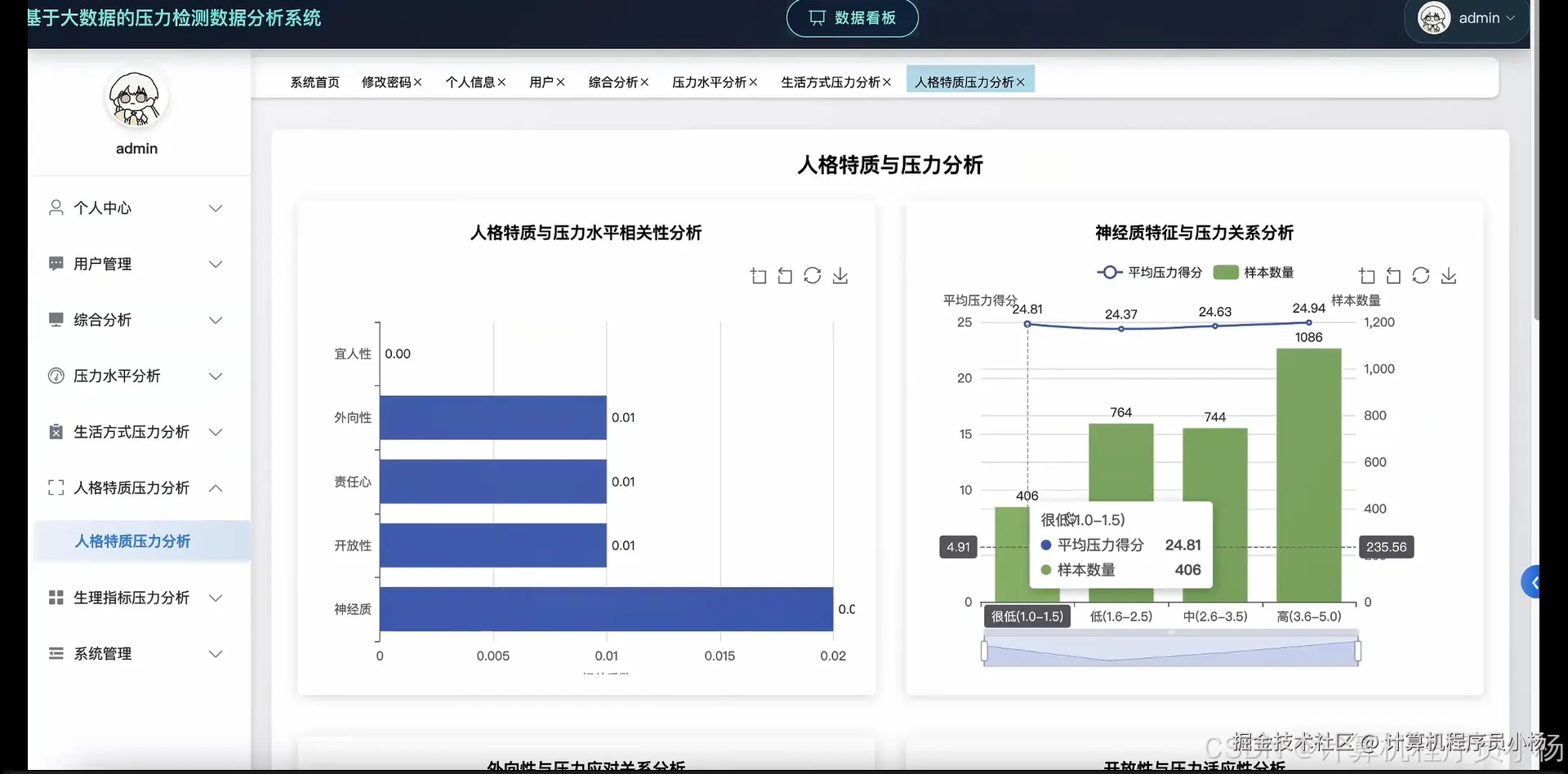Click the 数据看板 button in the top bar
This screenshot has height=774, width=1568.
[852, 18]
